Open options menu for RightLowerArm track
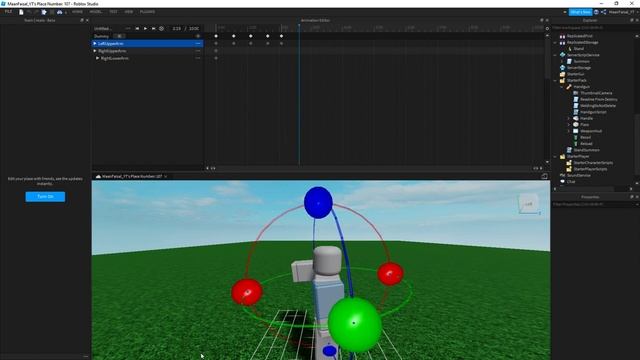Screen dimensions: 640x360 click(198, 58)
